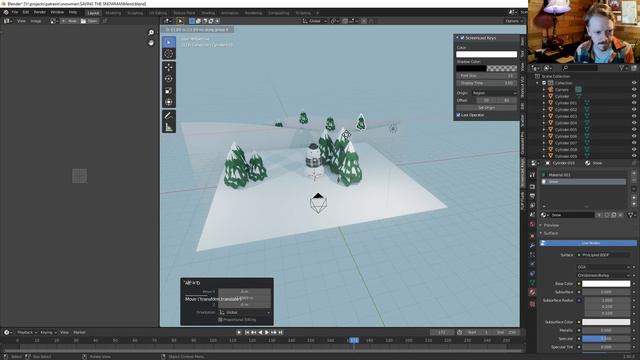This screenshot has height=360, width=640.
Task: Click the browse material sphere icon
Action: 544,215
